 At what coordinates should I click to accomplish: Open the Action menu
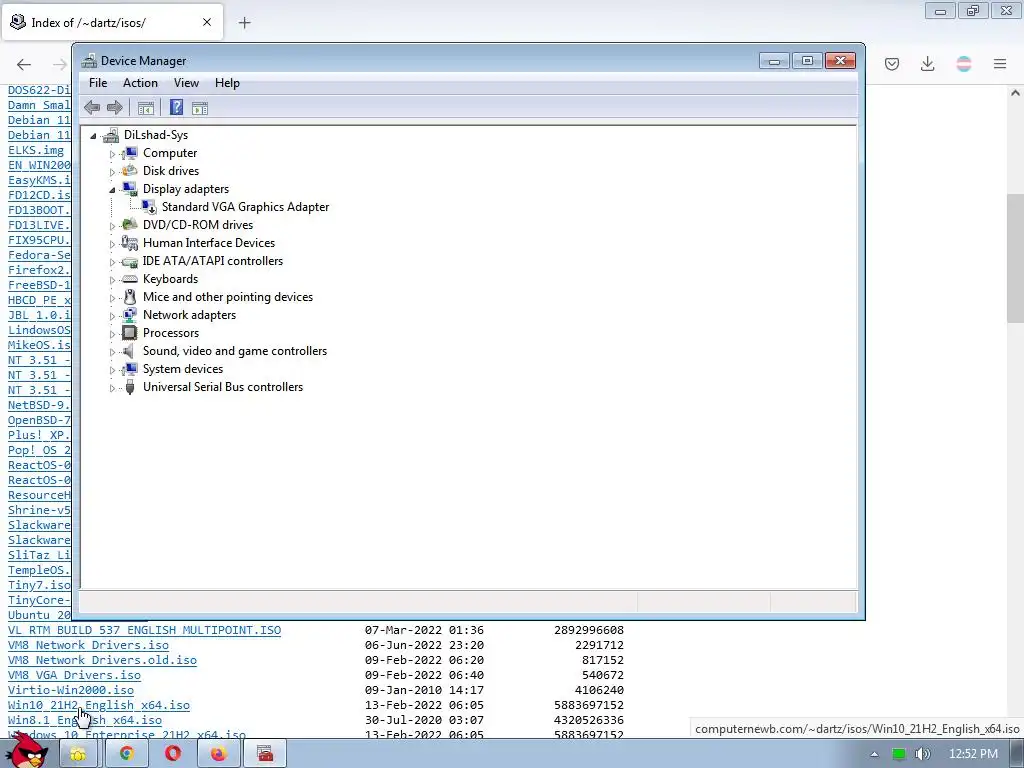(140, 83)
